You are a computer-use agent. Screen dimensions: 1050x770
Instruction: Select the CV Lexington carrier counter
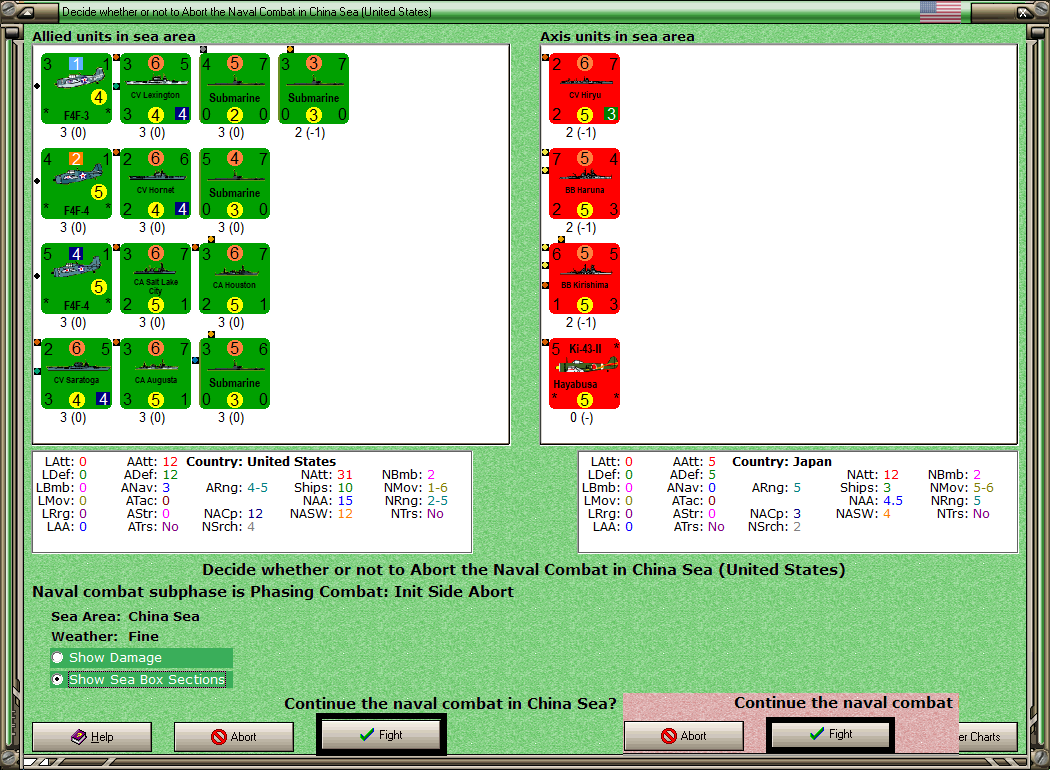pos(155,88)
